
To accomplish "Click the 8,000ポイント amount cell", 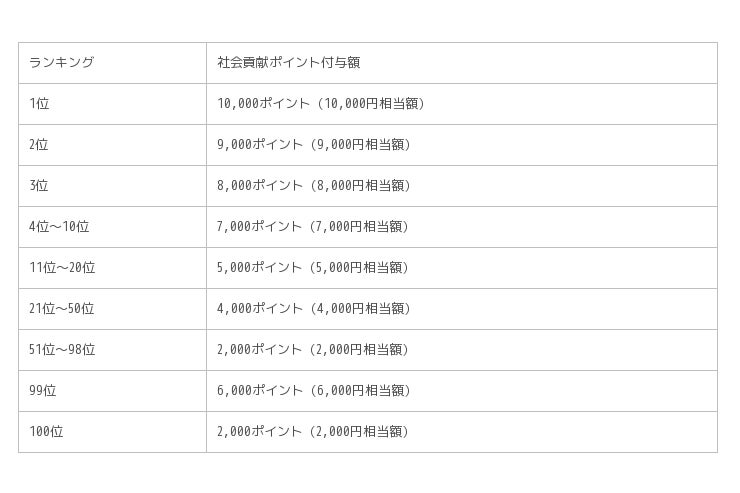I will click(314, 185).
